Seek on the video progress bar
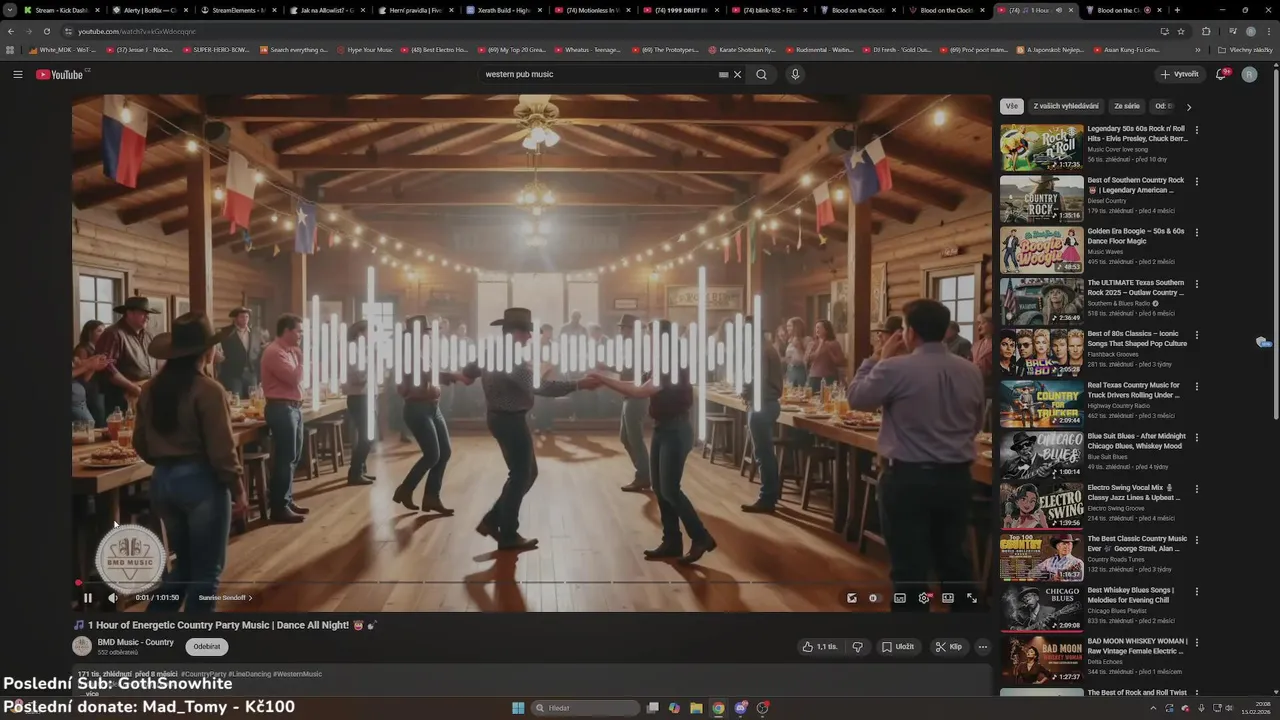1280x720 pixels. pos(532,582)
